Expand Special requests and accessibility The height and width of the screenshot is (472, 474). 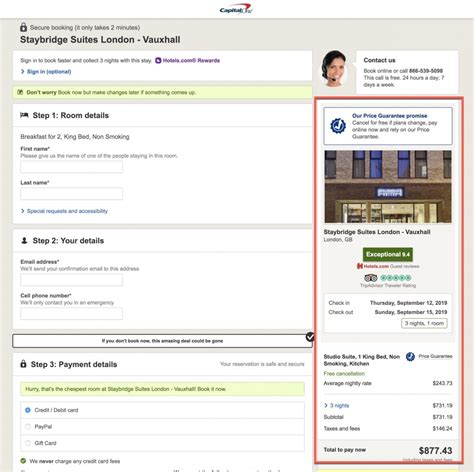pyautogui.click(x=64, y=211)
